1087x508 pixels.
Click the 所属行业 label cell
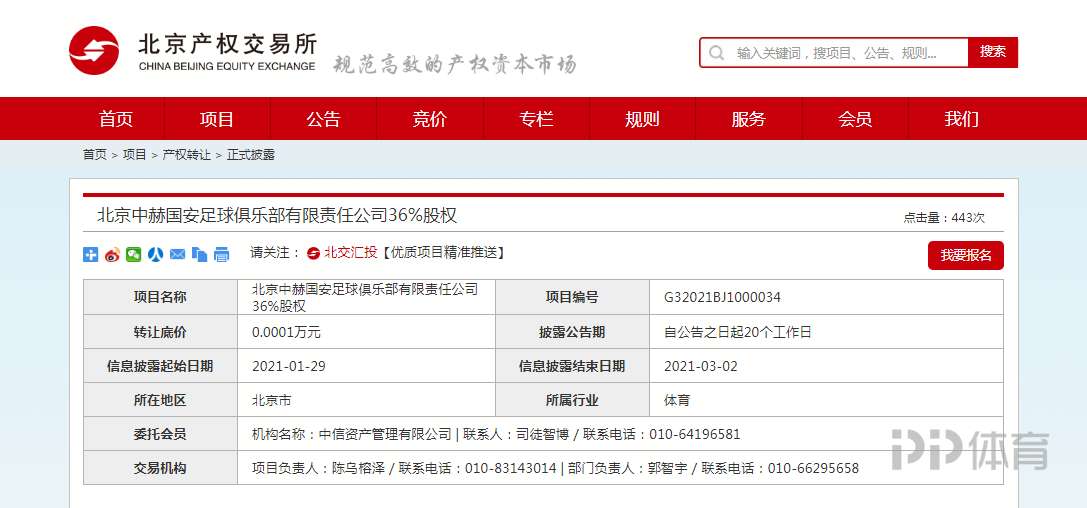pyautogui.click(x=572, y=400)
